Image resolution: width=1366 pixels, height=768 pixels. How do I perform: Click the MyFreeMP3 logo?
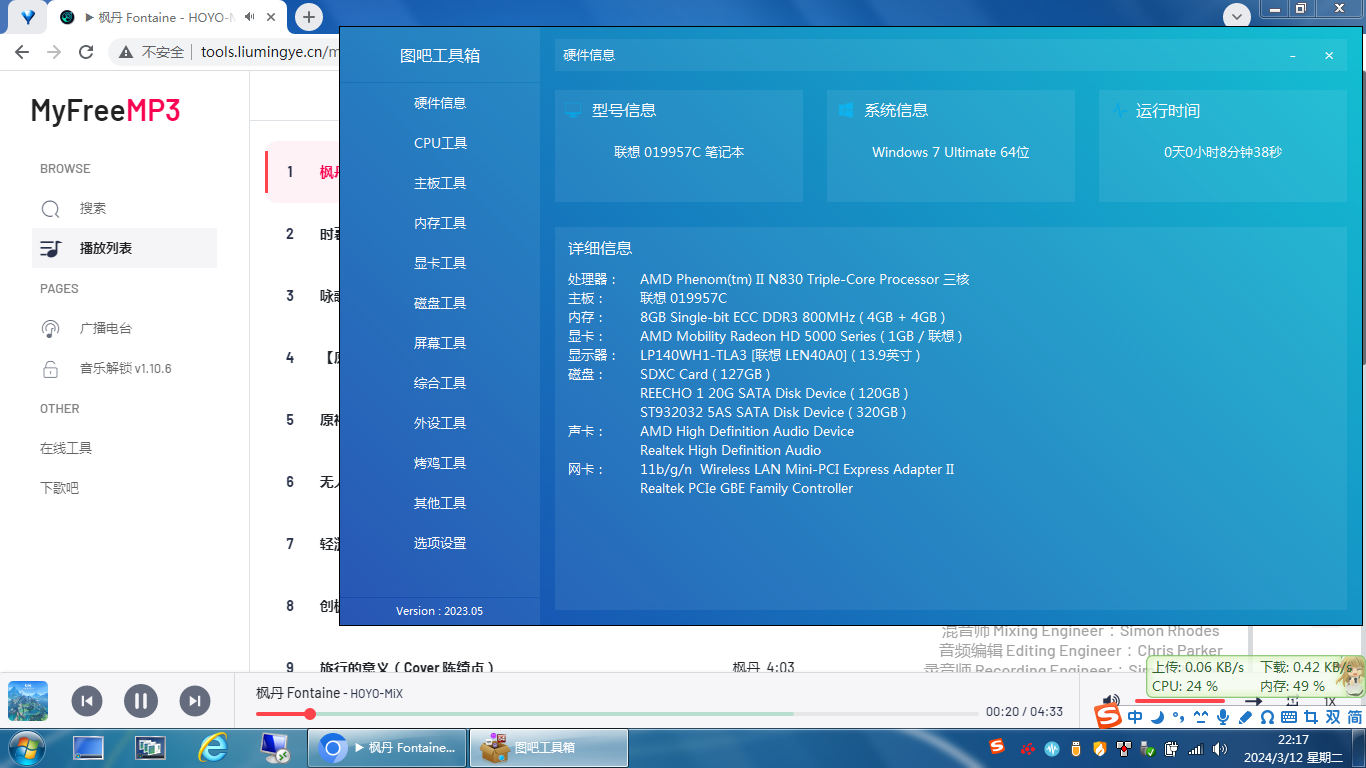105,110
